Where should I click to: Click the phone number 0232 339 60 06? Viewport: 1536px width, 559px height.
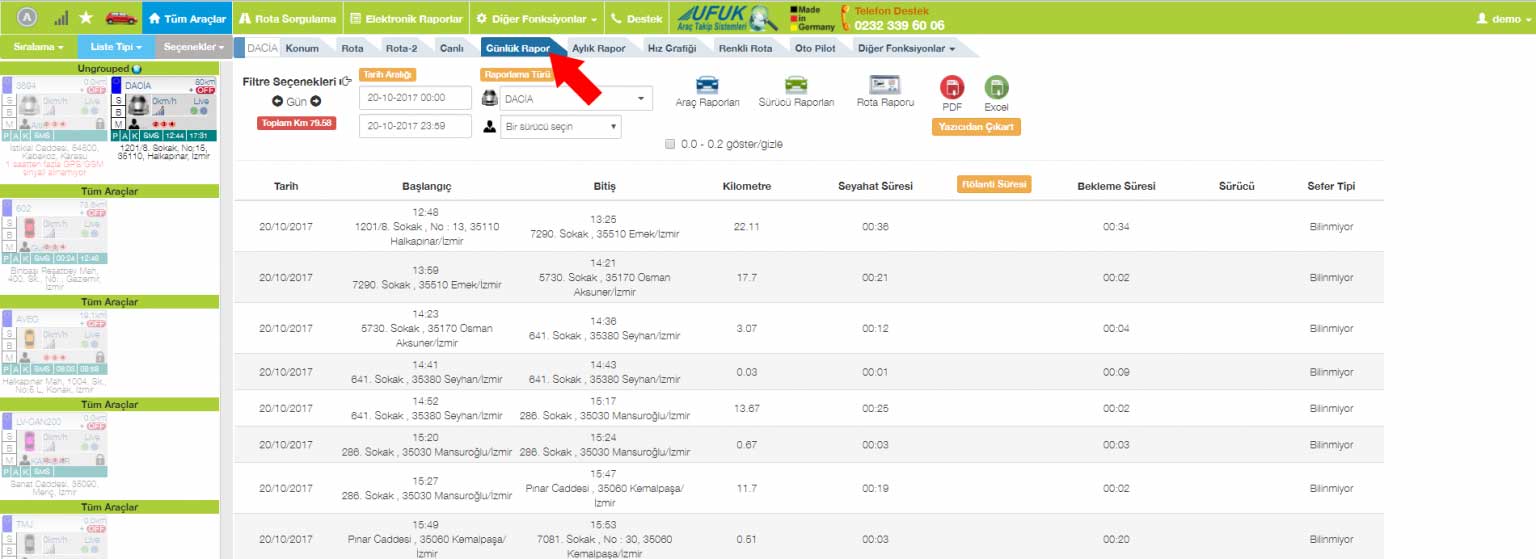click(x=899, y=25)
